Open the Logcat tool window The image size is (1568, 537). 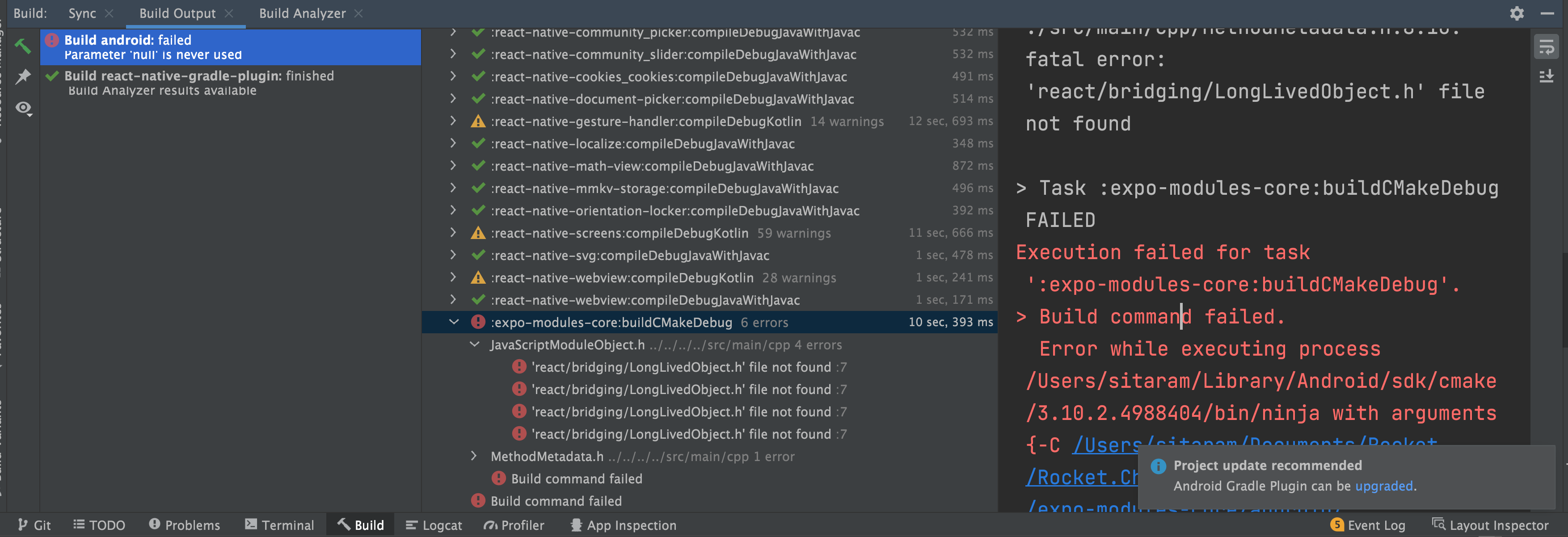pos(434,525)
